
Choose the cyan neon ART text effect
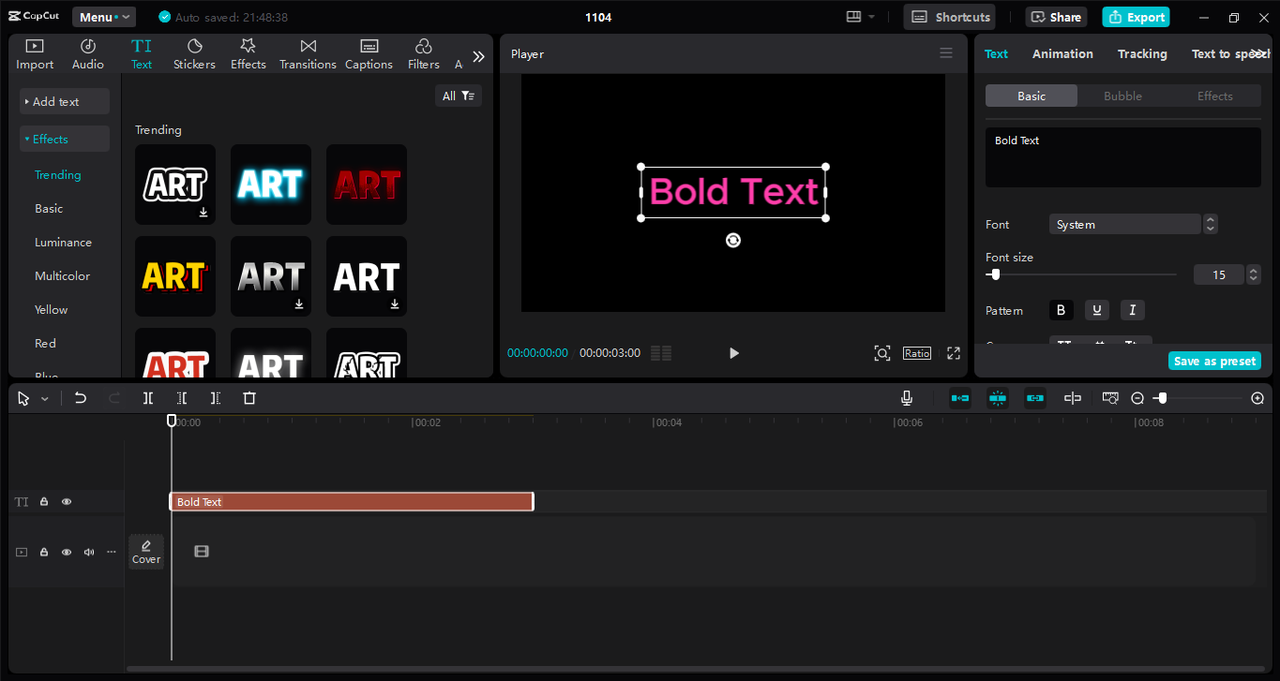pos(270,184)
